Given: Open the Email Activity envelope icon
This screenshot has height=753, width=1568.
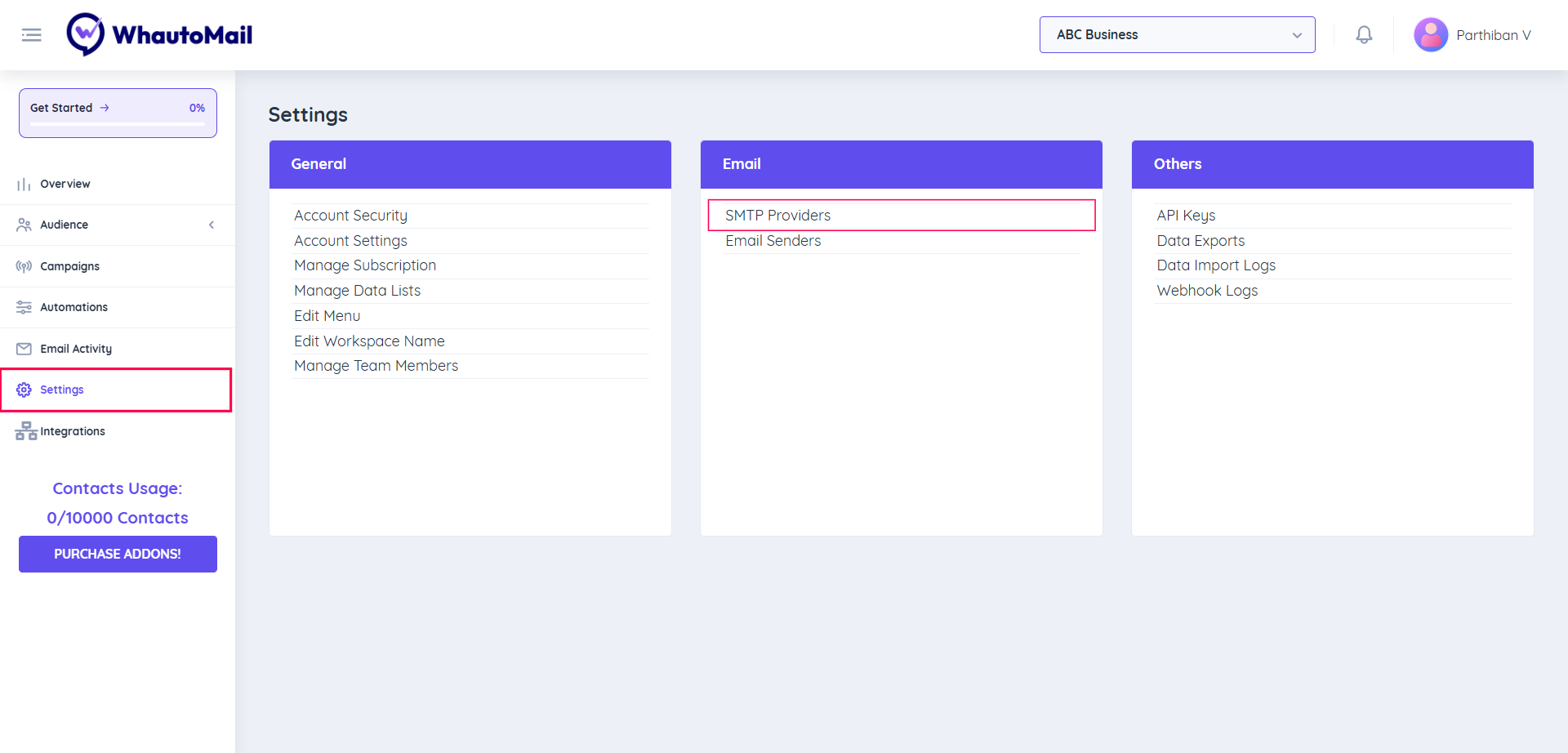Looking at the screenshot, I should coord(23,348).
